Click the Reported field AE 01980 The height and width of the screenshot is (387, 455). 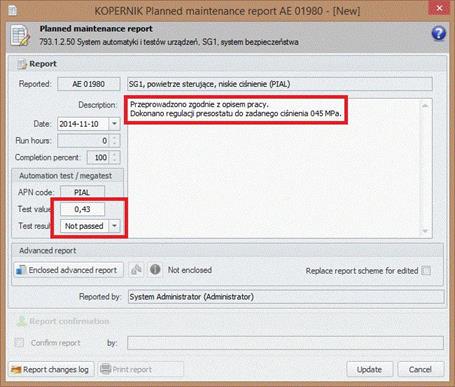(89, 84)
